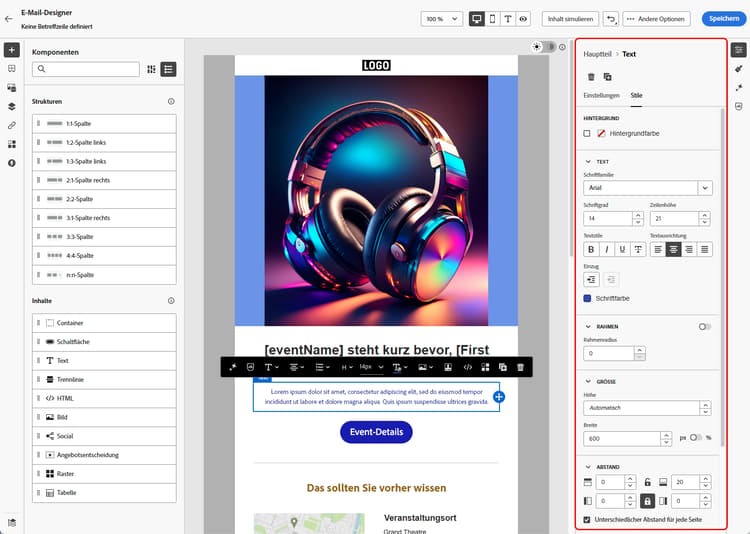The height and width of the screenshot is (534, 750).
Task: Increase indent in Einzug section
Action: coord(591,279)
